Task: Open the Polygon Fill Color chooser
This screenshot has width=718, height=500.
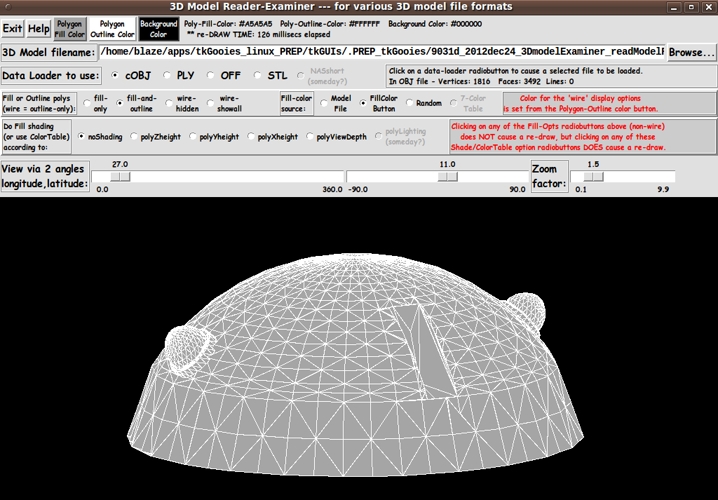Action: 70,29
